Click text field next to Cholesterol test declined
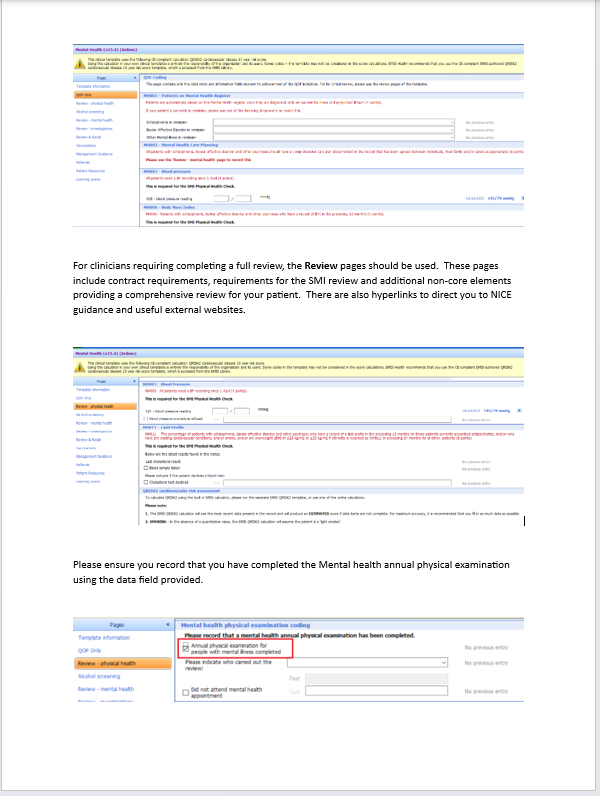Screen dimensions: 600x796 click(337, 483)
